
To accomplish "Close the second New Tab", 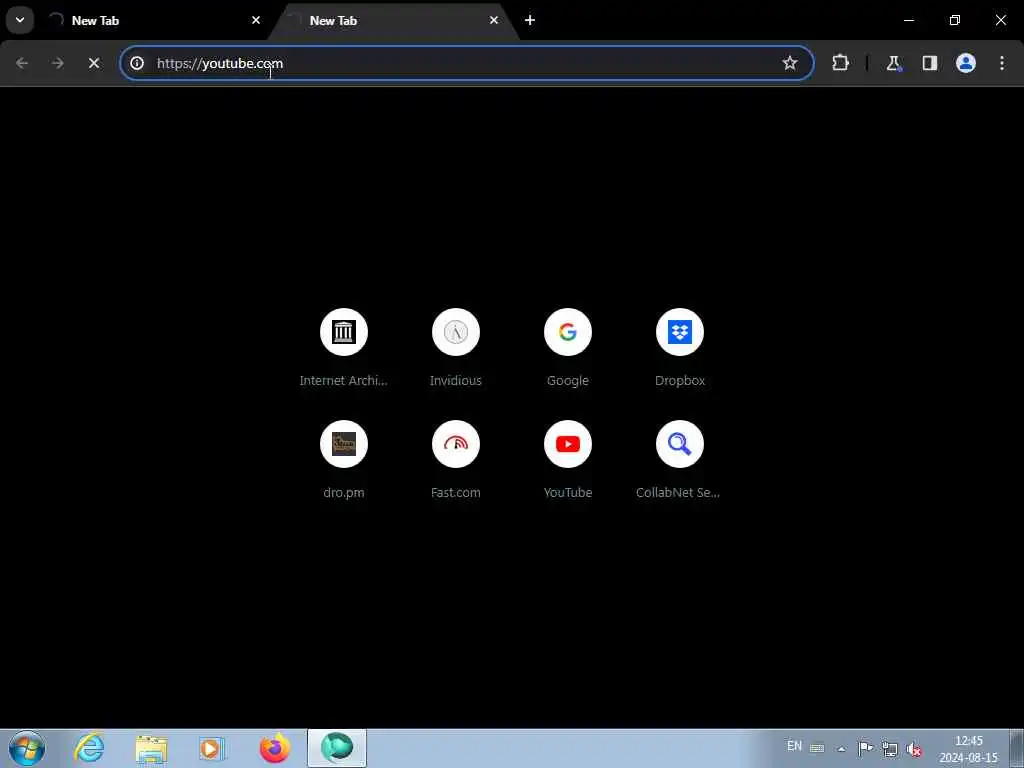I will click(x=494, y=20).
